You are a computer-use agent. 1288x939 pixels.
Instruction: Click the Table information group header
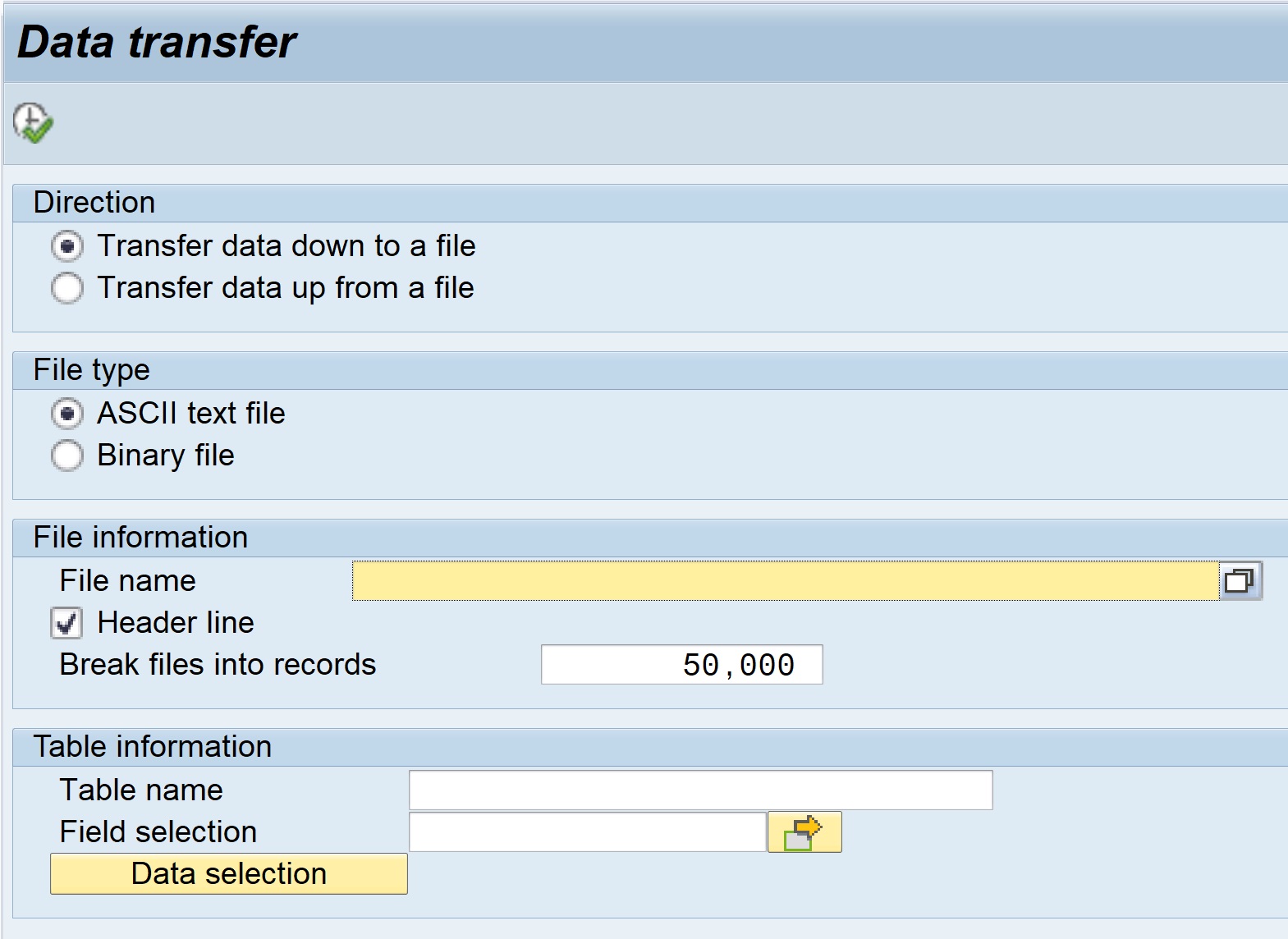tap(152, 746)
